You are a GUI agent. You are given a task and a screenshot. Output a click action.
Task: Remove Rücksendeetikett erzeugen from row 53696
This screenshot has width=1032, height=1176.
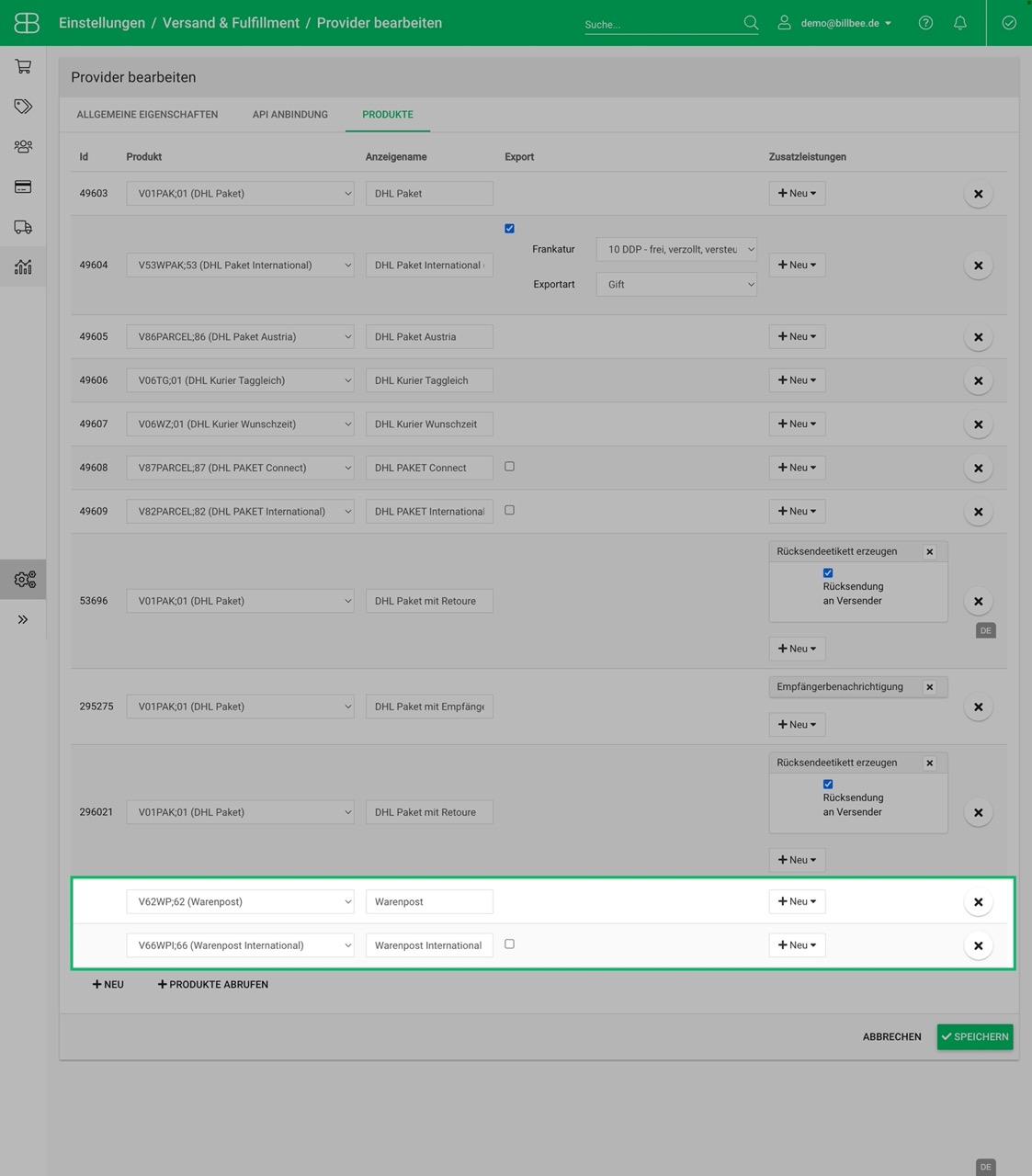point(929,552)
